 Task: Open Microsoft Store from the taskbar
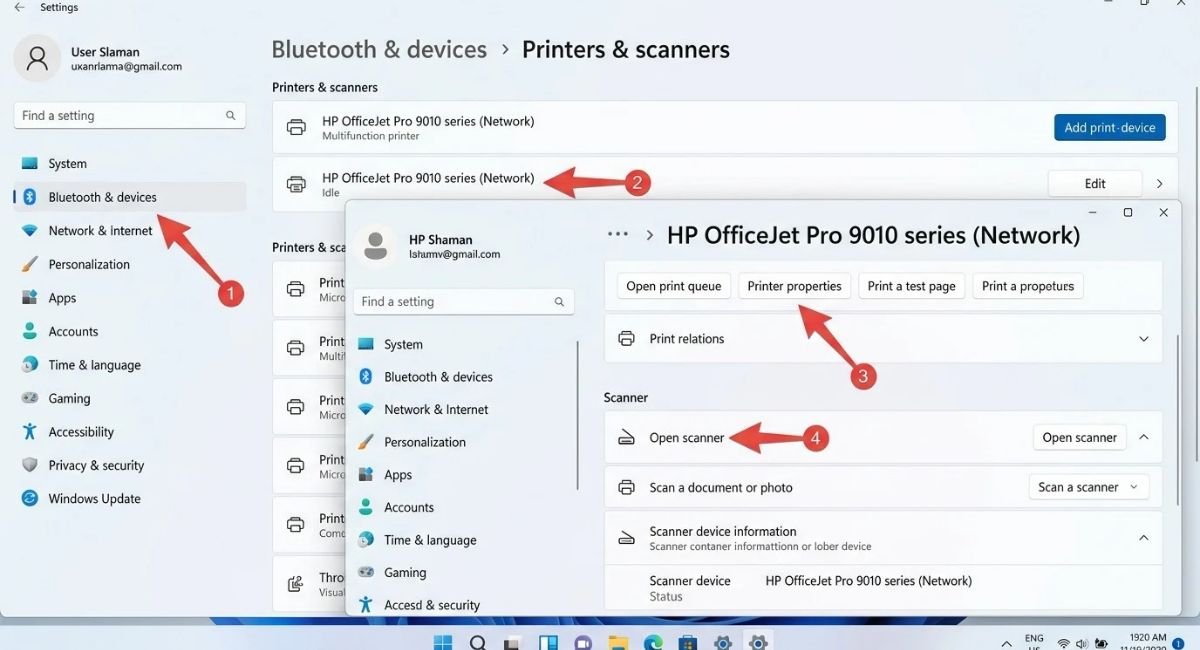point(688,643)
